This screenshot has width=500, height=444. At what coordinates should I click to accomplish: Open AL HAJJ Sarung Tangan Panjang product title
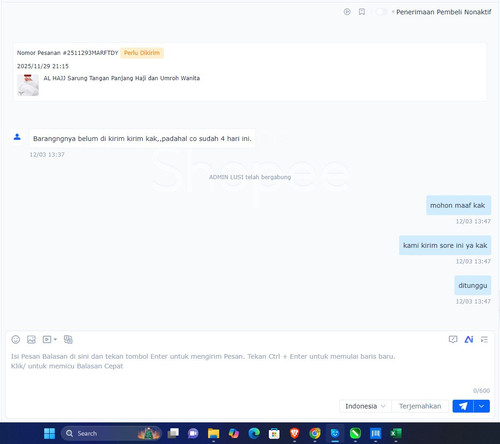coord(122,78)
